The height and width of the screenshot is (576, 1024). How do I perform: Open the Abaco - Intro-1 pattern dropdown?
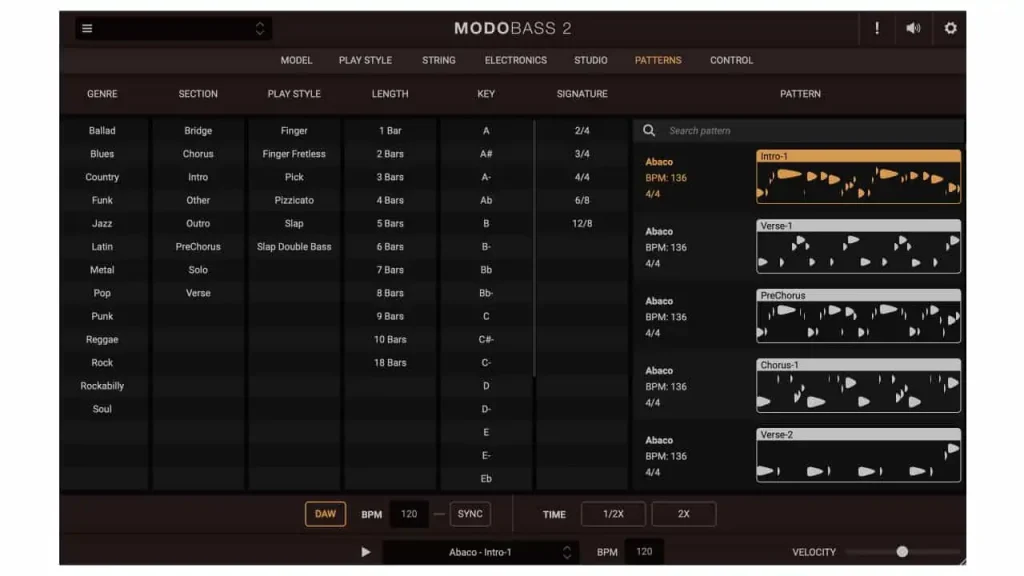[x=480, y=552]
